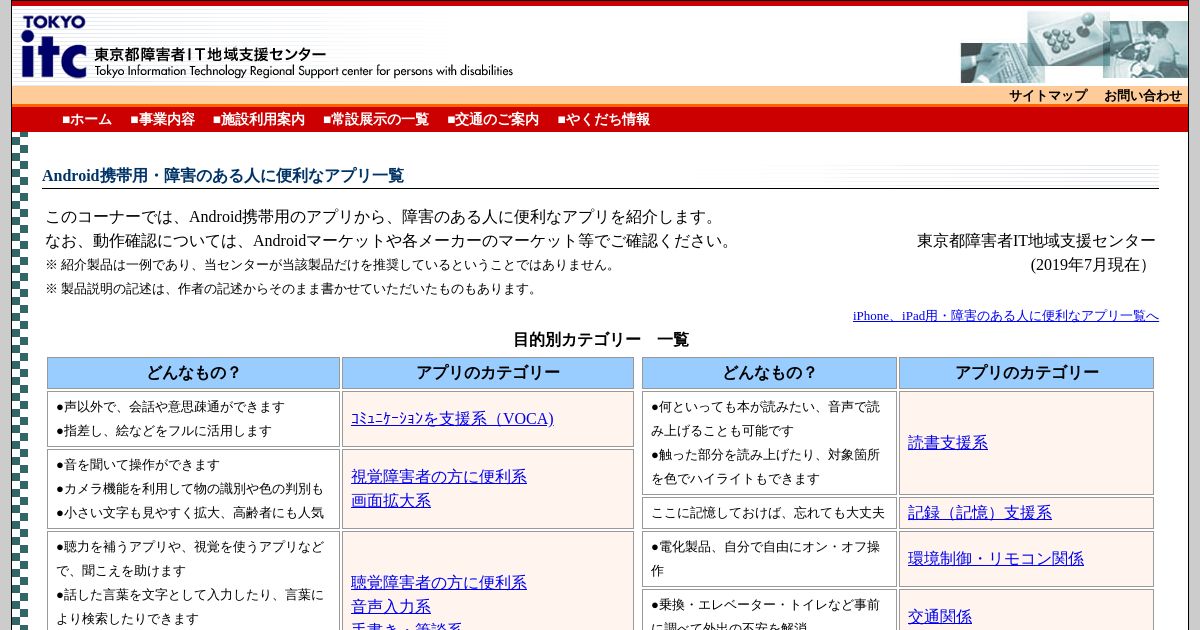Click the text ●小さい文字も見やすく拡大、高齢者にも人気
The width and height of the screenshot is (1200, 630).
coord(190,513)
